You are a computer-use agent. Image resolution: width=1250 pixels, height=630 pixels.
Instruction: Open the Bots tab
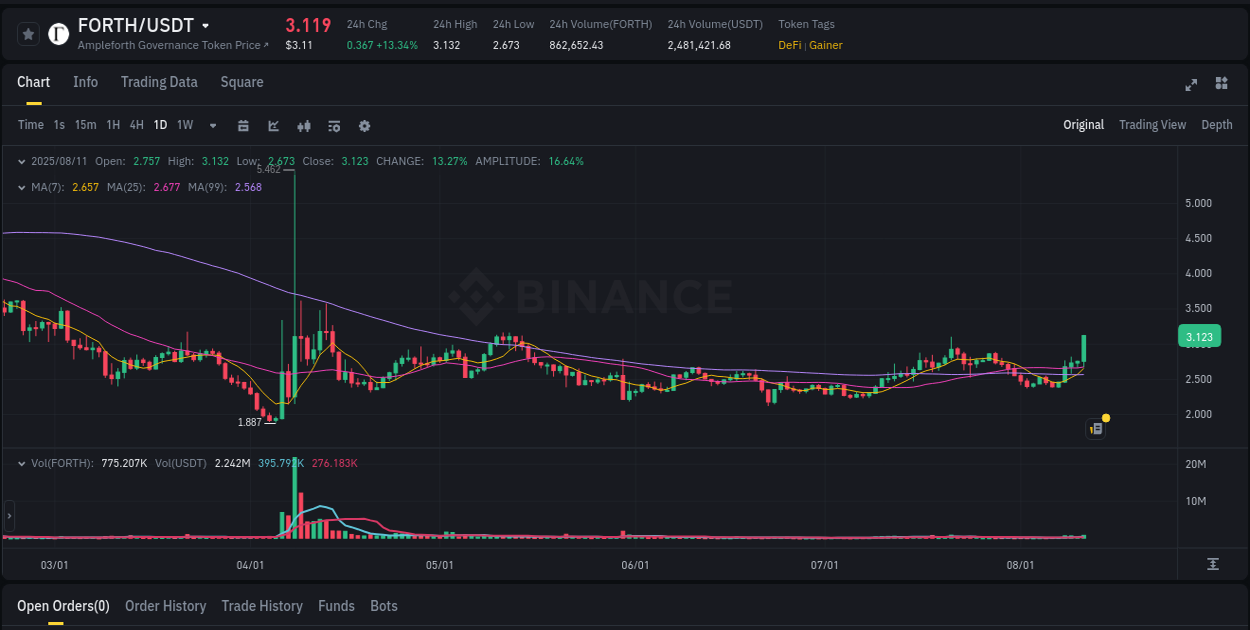(x=384, y=606)
